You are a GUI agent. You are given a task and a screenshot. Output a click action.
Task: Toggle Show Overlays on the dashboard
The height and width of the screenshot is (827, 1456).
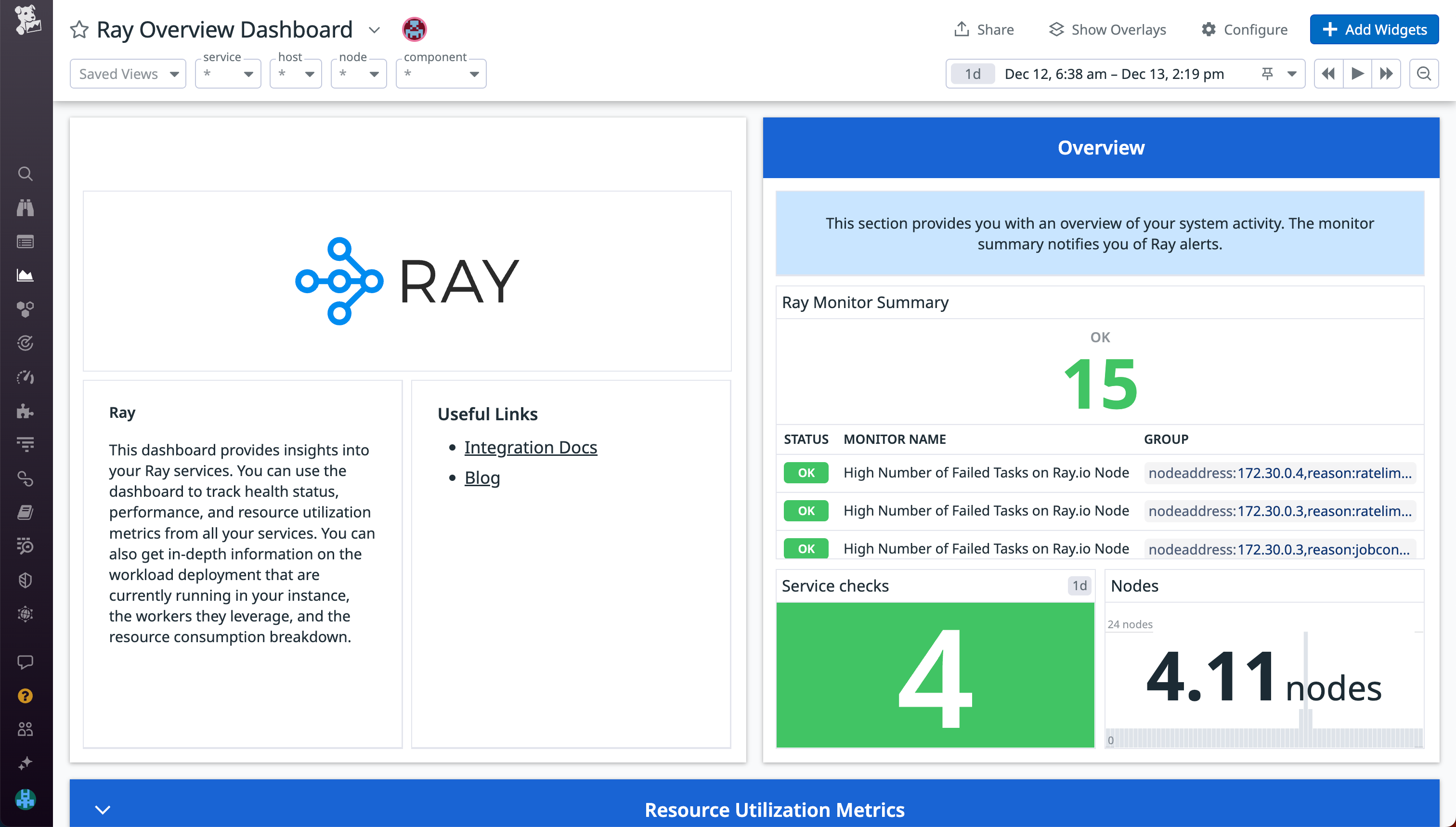1106,29
